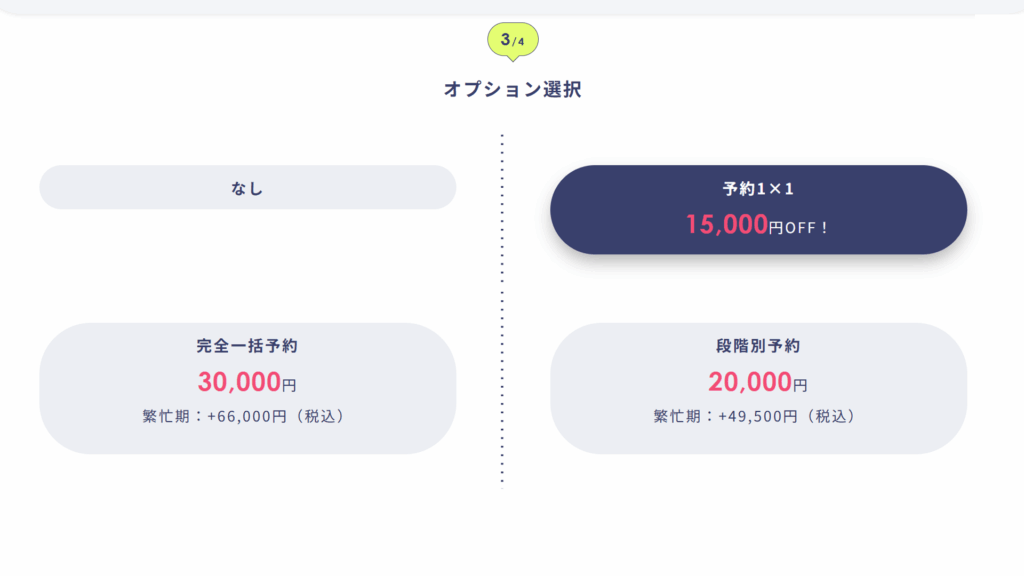Select the 完全一括予約 option card
The height and width of the screenshot is (576, 1024).
point(247,388)
